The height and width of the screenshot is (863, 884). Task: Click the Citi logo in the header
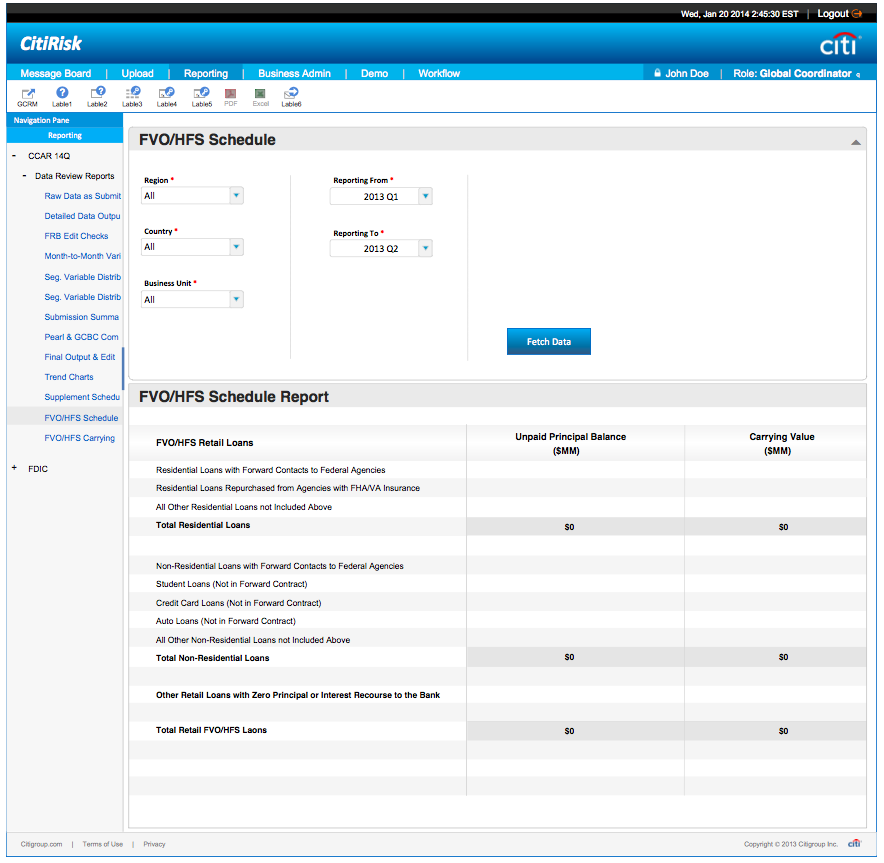pos(840,44)
